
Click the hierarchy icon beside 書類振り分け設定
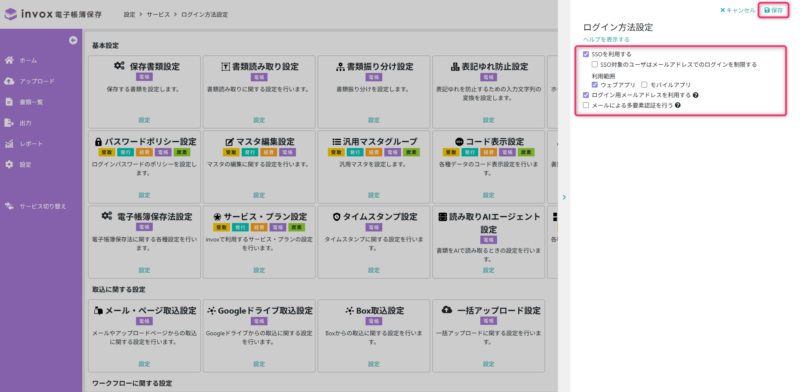[x=340, y=67]
